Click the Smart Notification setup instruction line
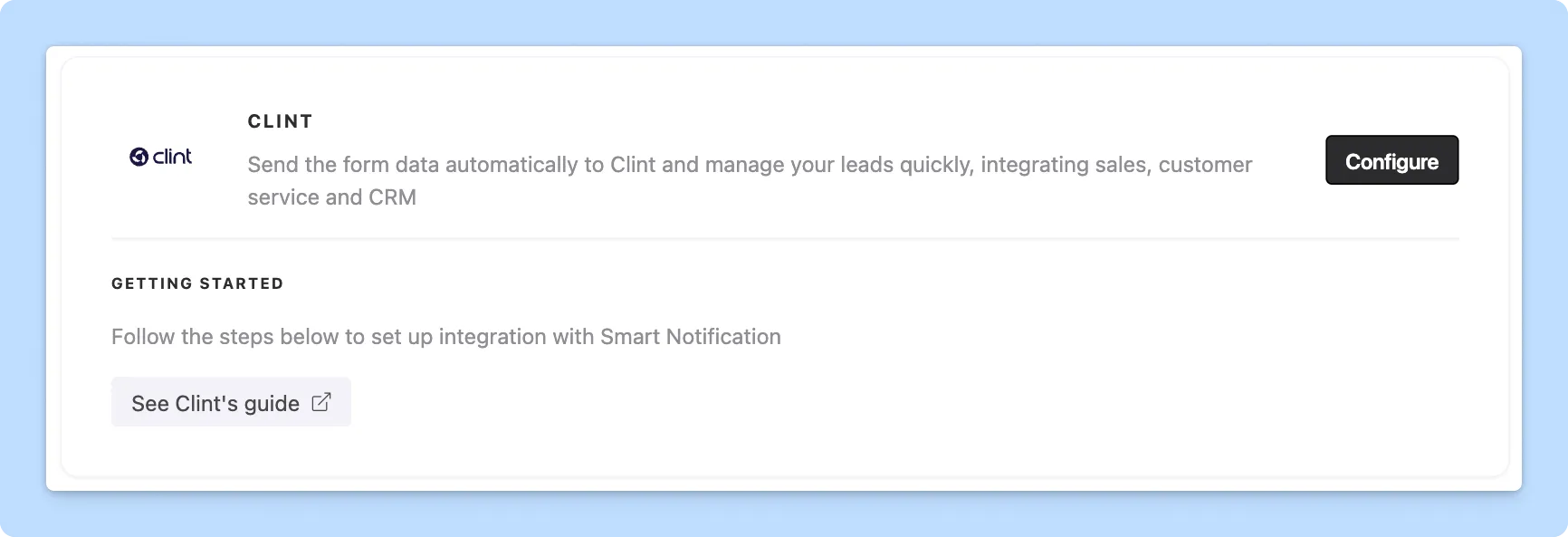 pyautogui.click(x=445, y=336)
